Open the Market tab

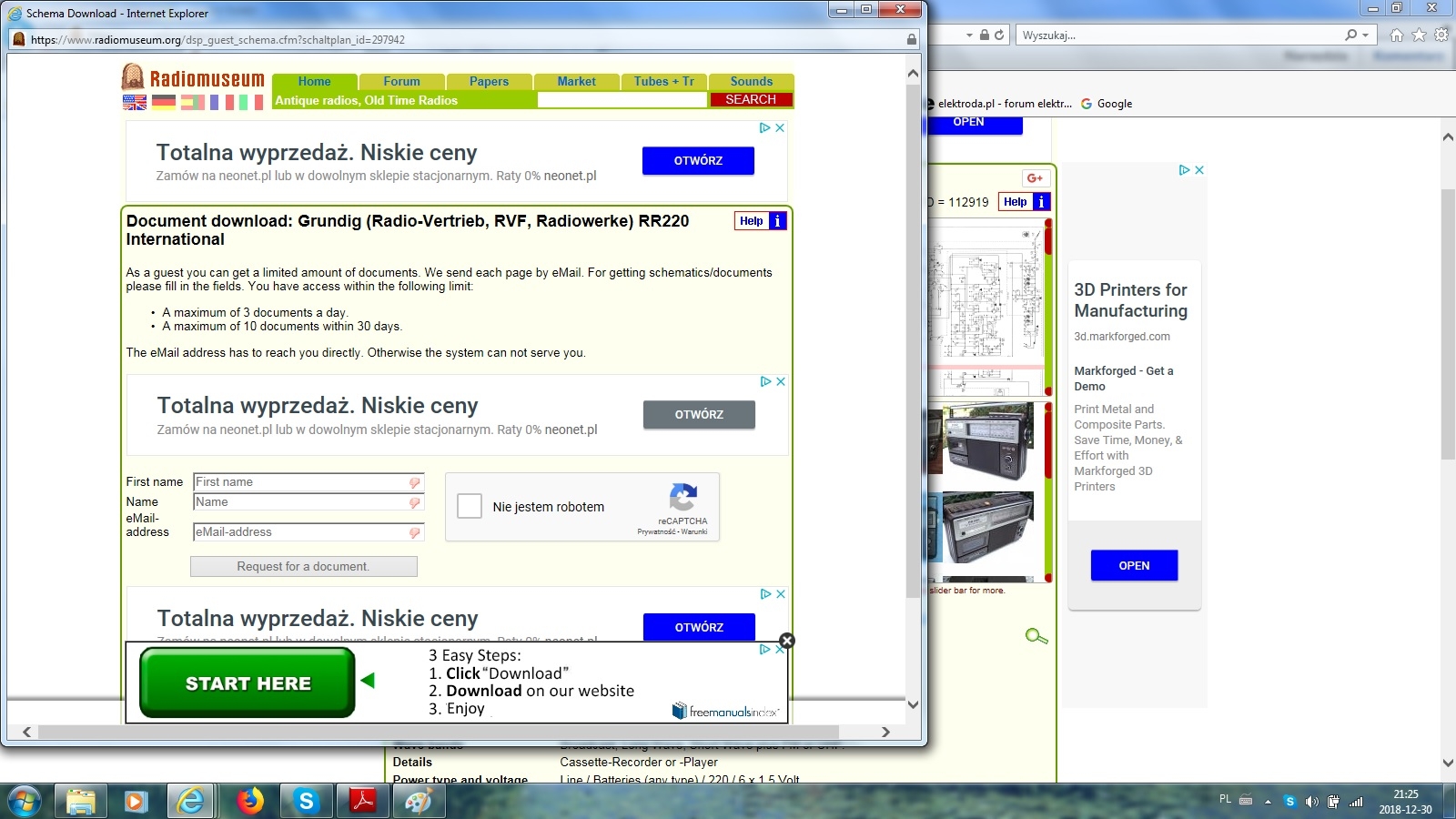(576, 82)
